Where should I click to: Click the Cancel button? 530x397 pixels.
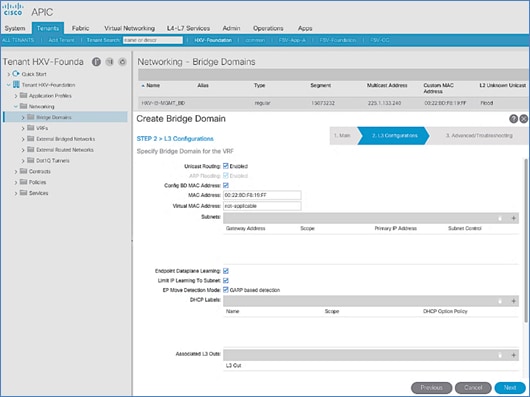click(x=473, y=388)
